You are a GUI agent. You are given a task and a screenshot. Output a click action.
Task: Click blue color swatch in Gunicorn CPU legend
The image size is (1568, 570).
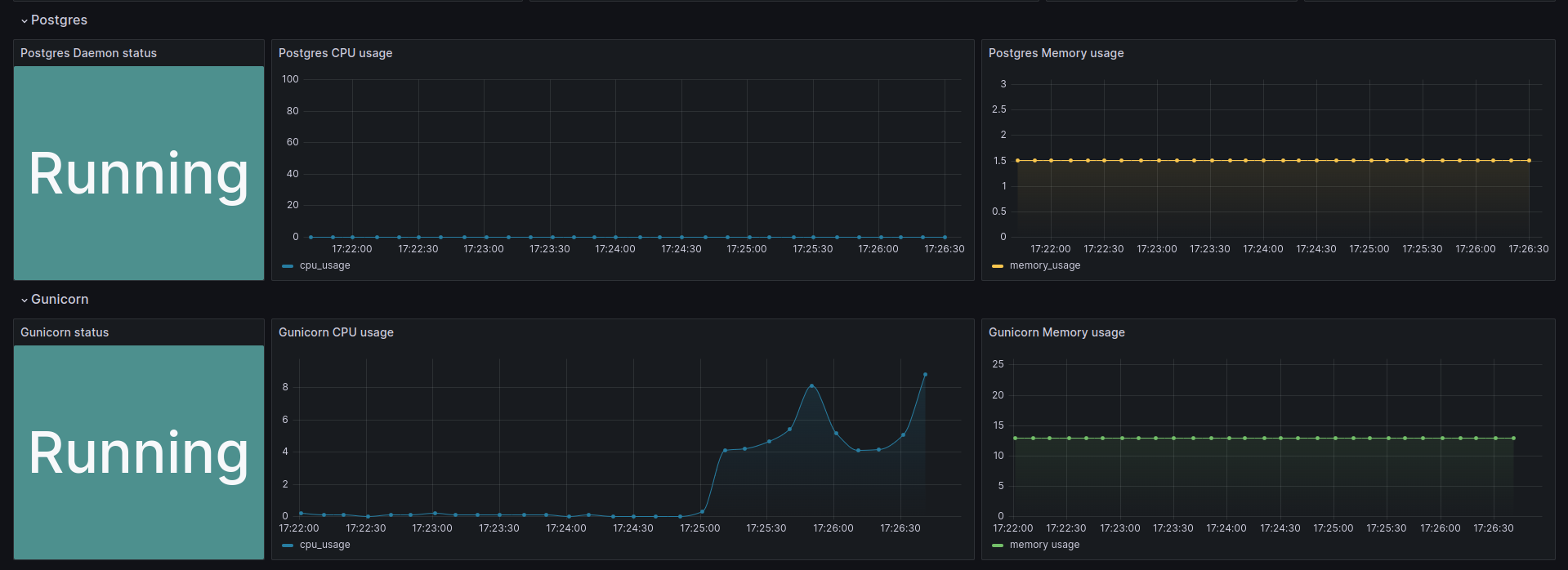(x=288, y=546)
